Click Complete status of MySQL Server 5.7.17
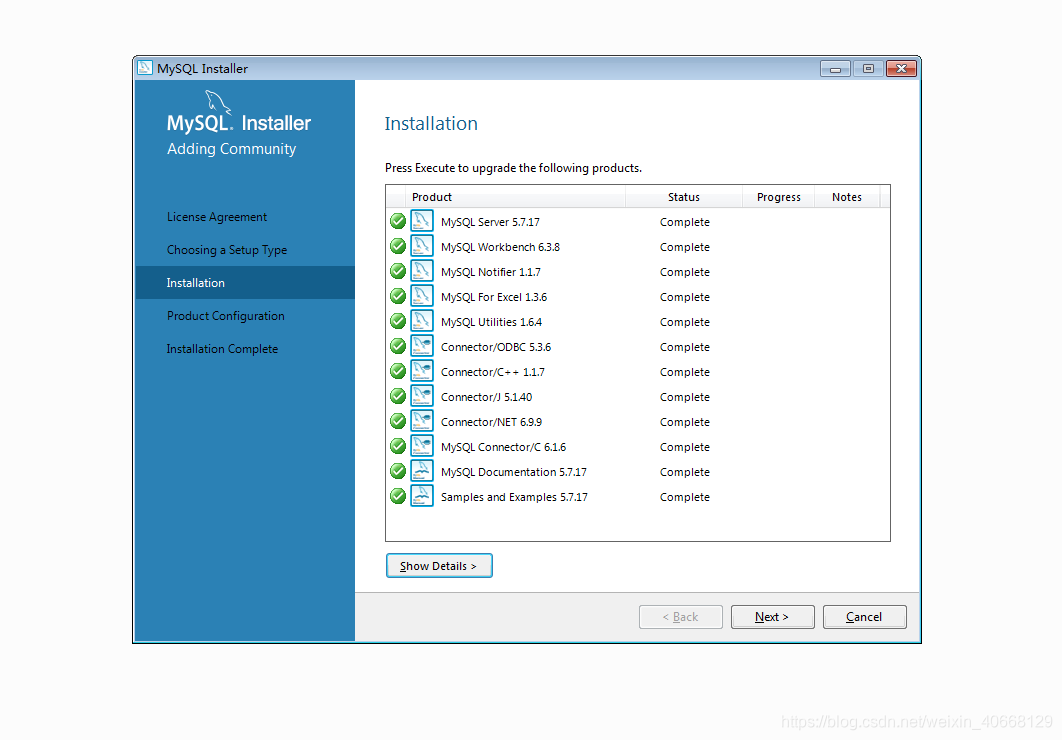This screenshot has height=740, width=1062. pos(685,222)
